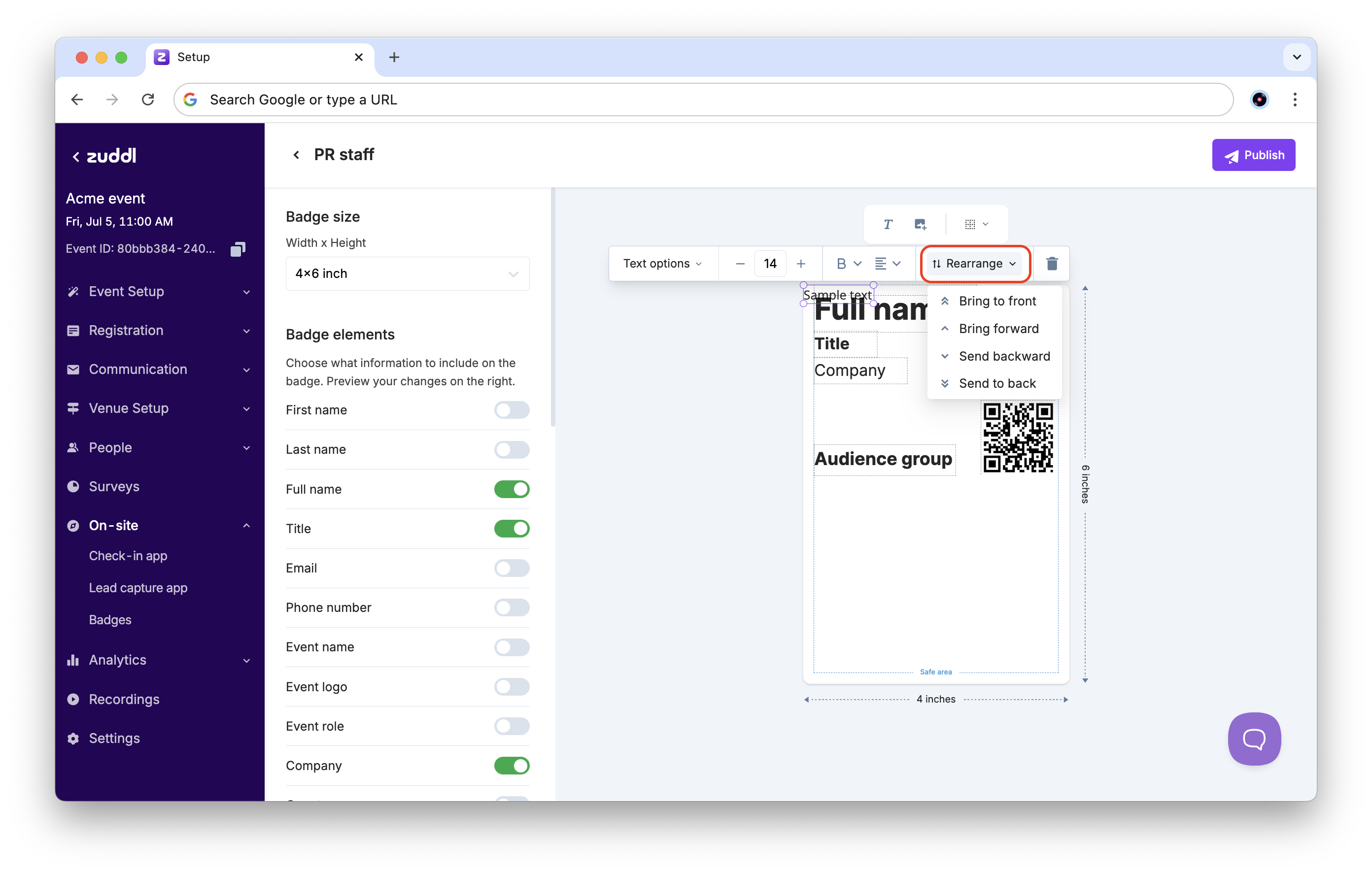Click the Publish button
The width and height of the screenshot is (1372, 874).
coord(1253,155)
